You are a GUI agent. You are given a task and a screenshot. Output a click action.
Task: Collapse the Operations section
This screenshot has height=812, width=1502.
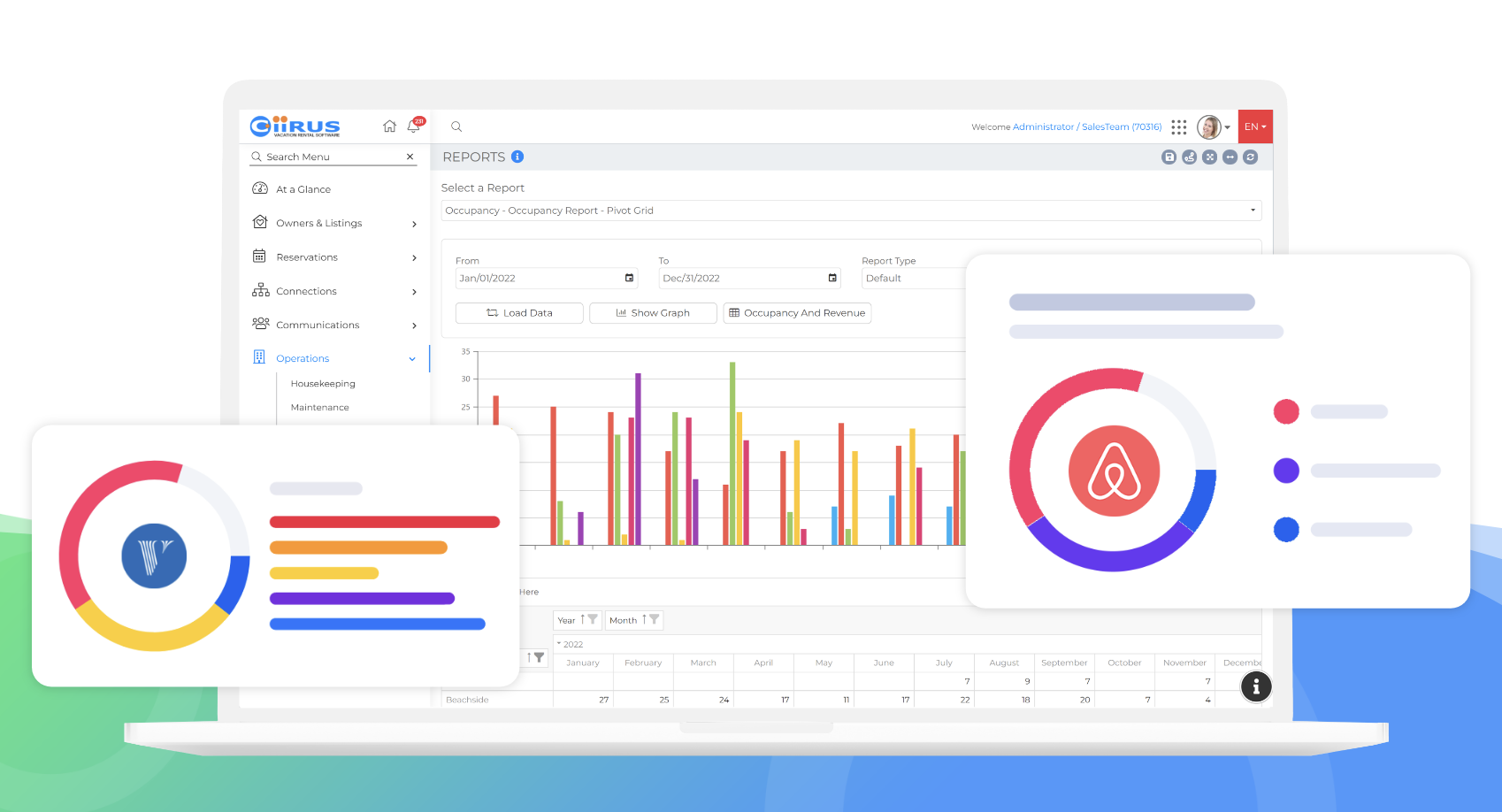pyautogui.click(x=412, y=359)
